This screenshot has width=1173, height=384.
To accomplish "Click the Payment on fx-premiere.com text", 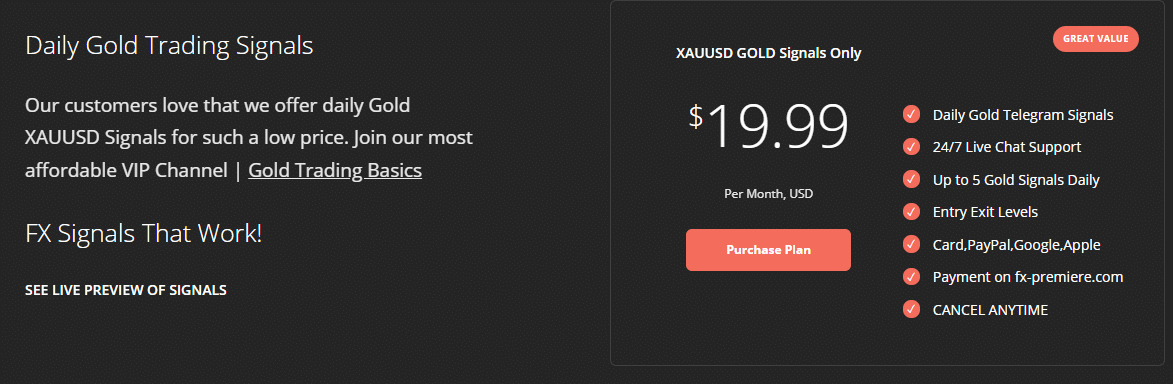I will (x=1028, y=277).
